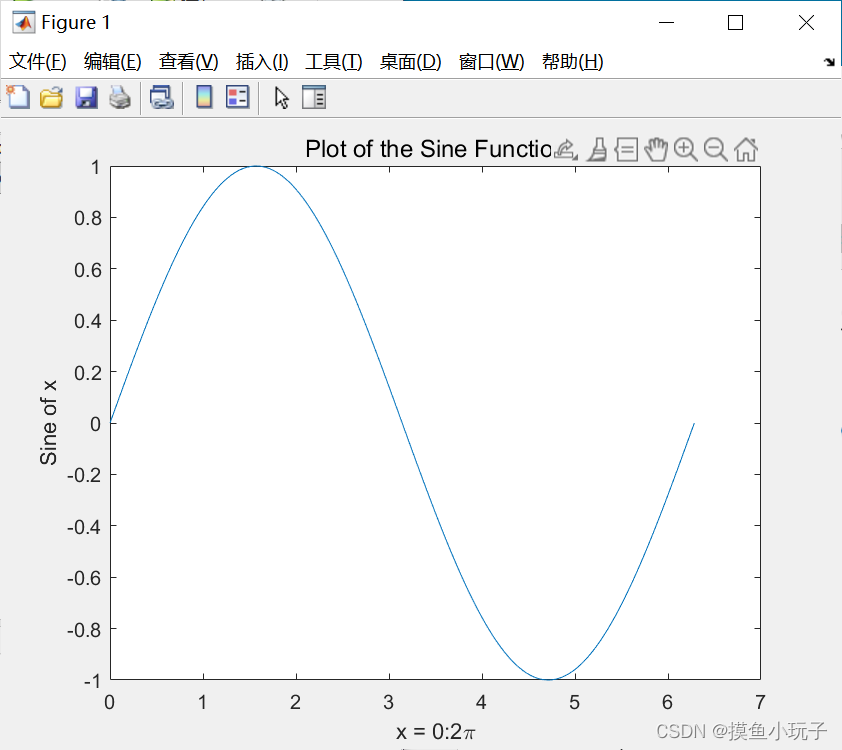Open a file with folder icon
Viewport: 842px width, 750px height.
pos(52,98)
